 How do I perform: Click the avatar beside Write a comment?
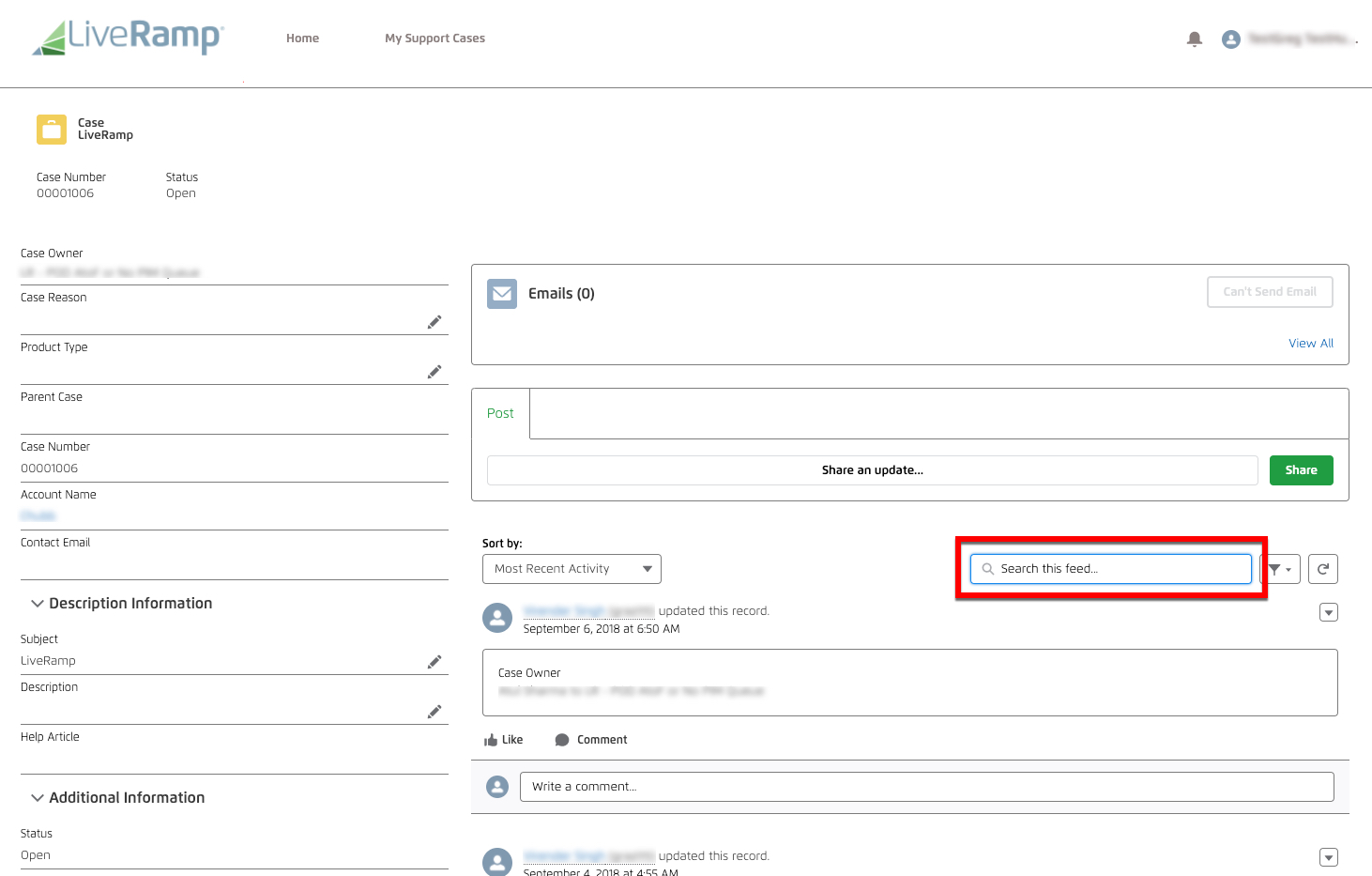coord(497,787)
